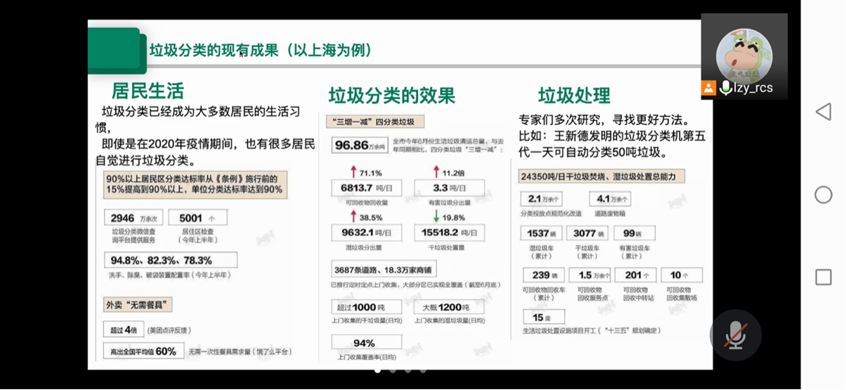Tap the 居民生活 section heading
Screen dimensions: 846x390
tap(148, 90)
